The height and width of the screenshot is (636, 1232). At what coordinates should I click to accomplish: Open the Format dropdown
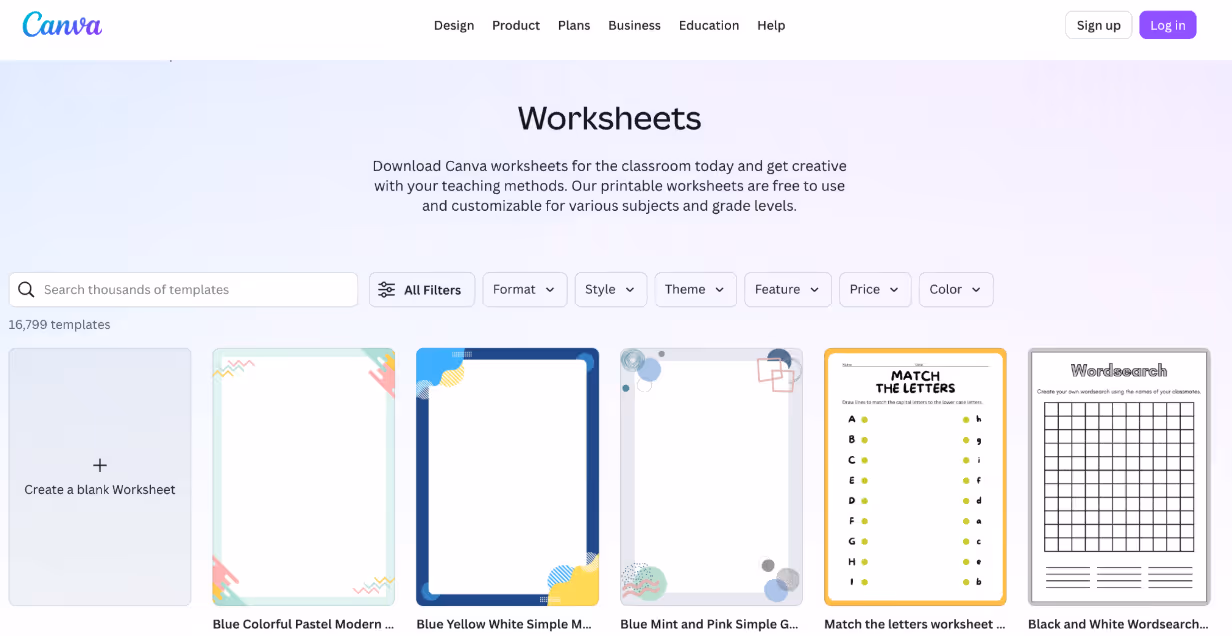(524, 289)
